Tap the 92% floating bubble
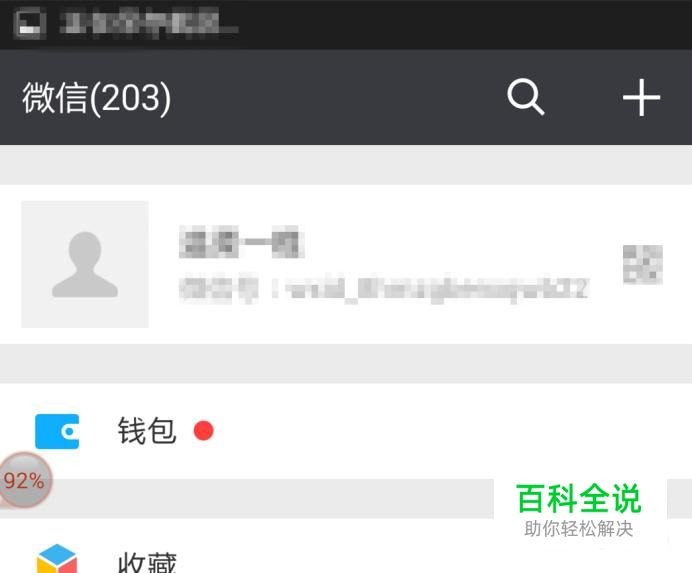The height and width of the screenshot is (573, 692). [x=24, y=480]
